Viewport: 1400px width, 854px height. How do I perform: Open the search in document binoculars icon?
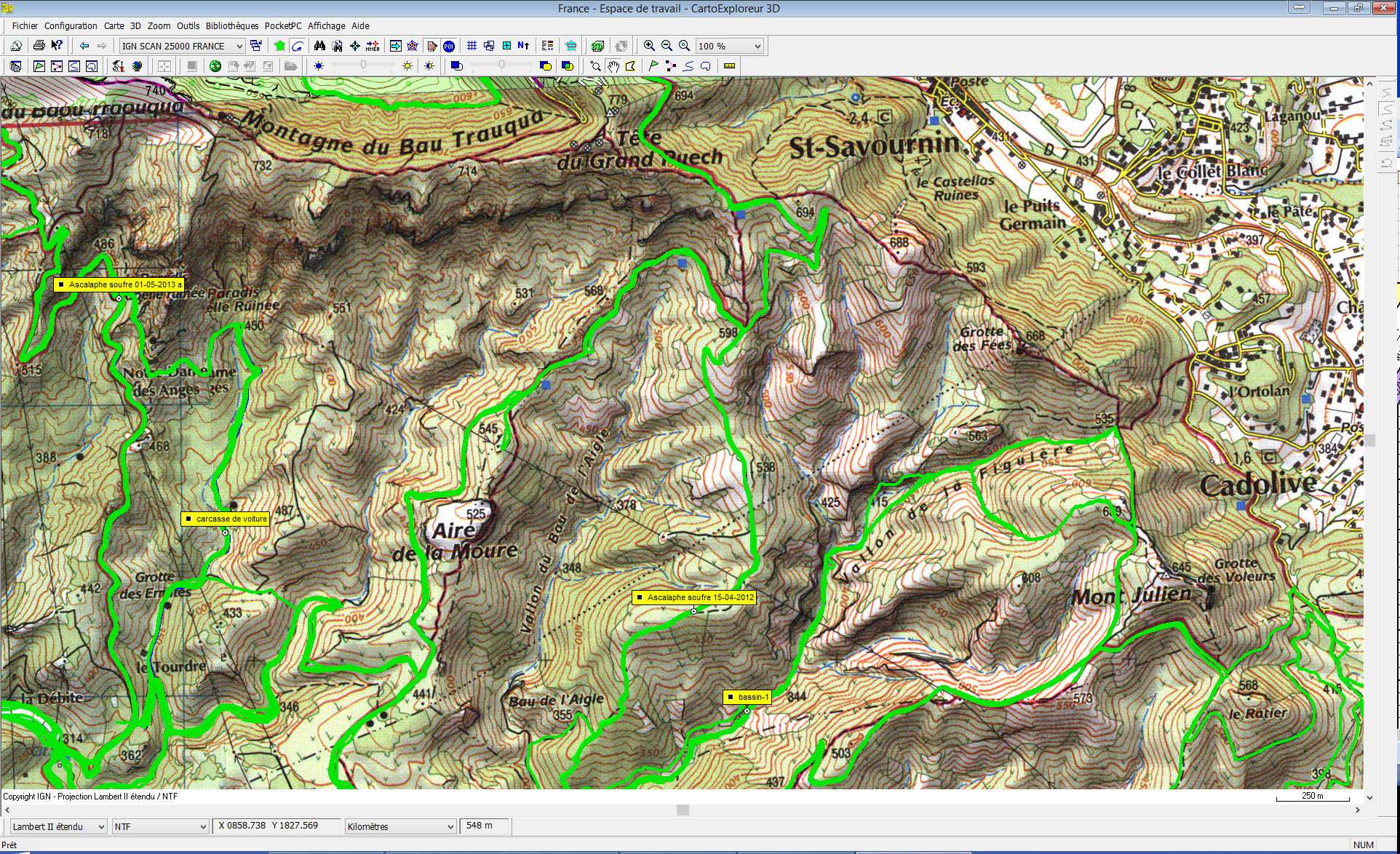point(337,46)
